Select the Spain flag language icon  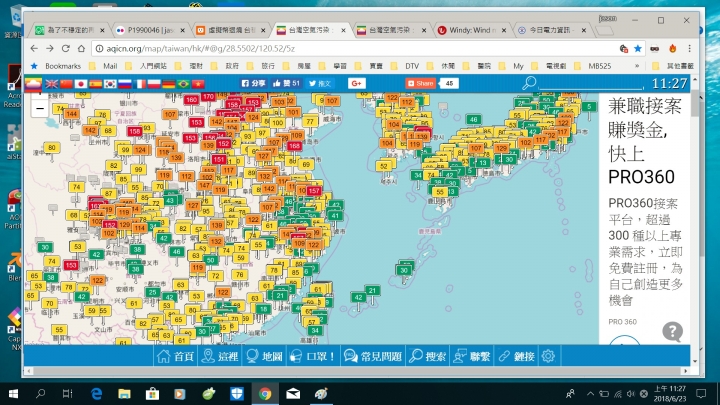click(x=96, y=84)
